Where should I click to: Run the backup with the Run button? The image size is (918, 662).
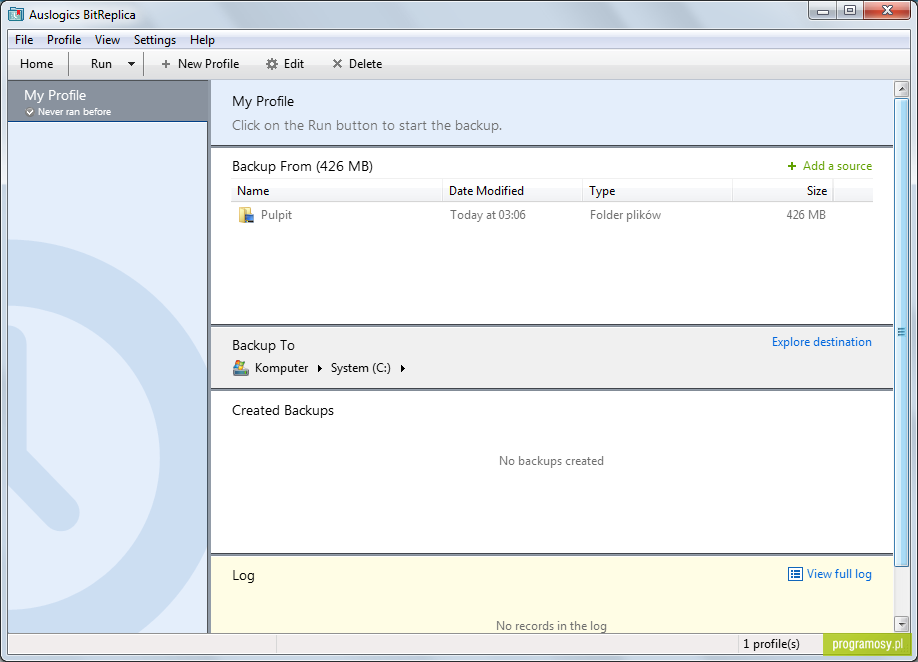pos(101,64)
